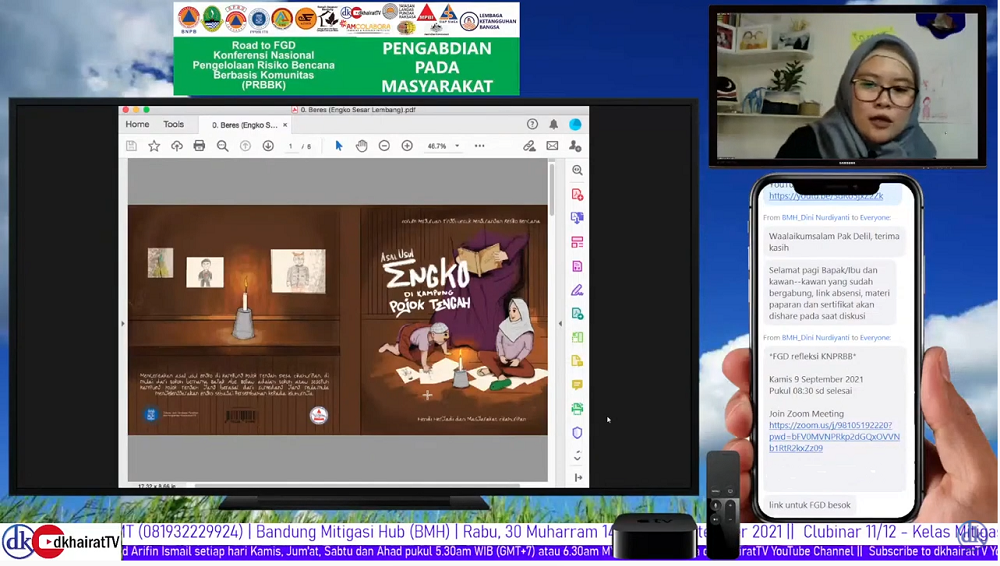This screenshot has height=566, width=1000.
Task: Open the account profile avatar
Action: 575,124
